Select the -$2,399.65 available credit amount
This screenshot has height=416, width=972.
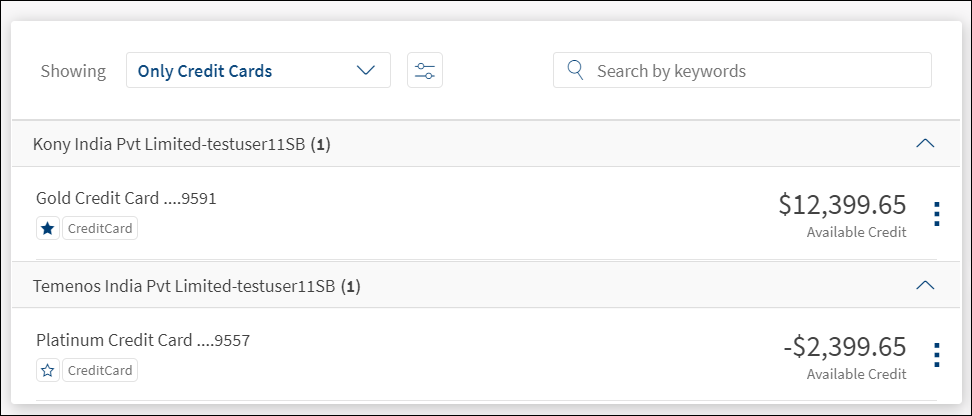click(x=844, y=347)
